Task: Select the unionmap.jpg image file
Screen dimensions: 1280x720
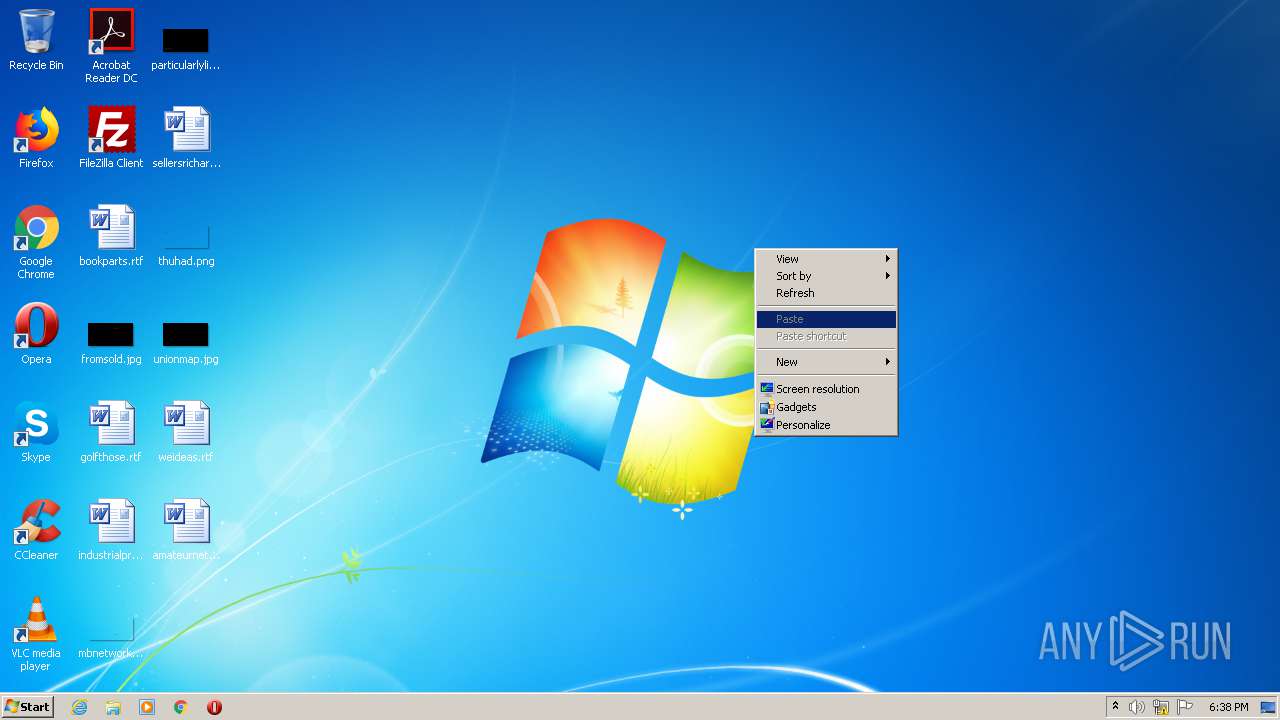Action: 186,344
